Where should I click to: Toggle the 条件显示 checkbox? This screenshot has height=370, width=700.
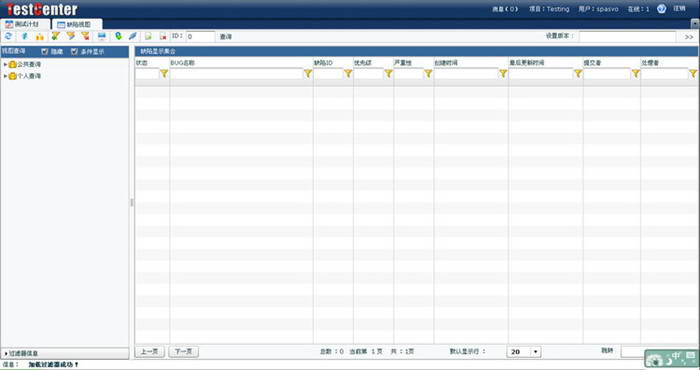(x=75, y=52)
